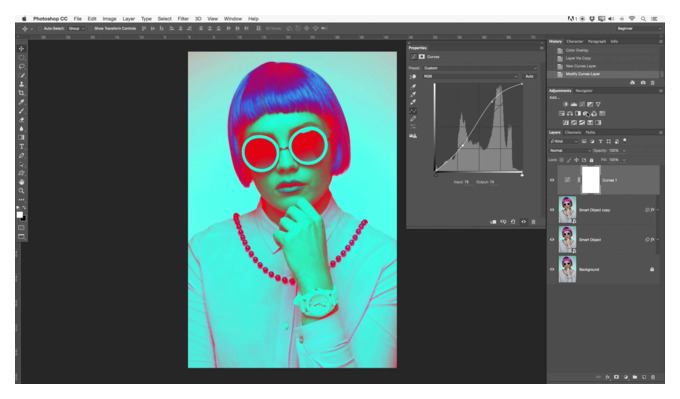The width and height of the screenshot is (680, 399).
Task: Toggle lock all for the layer
Action: tap(591, 160)
